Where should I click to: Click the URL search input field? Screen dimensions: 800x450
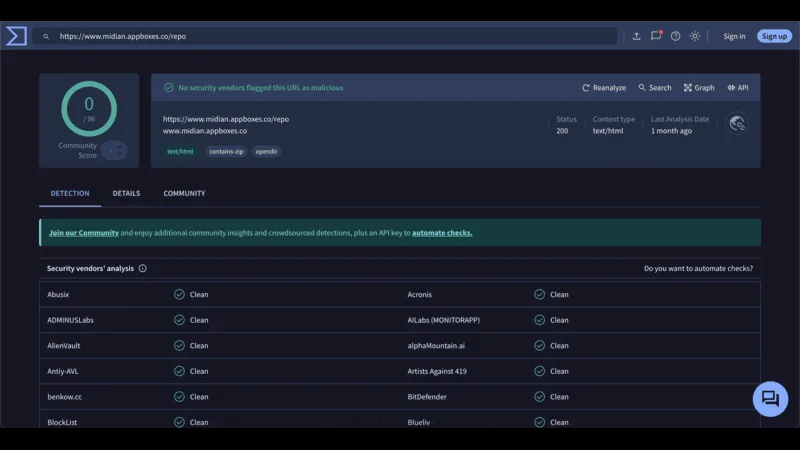[x=330, y=36]
